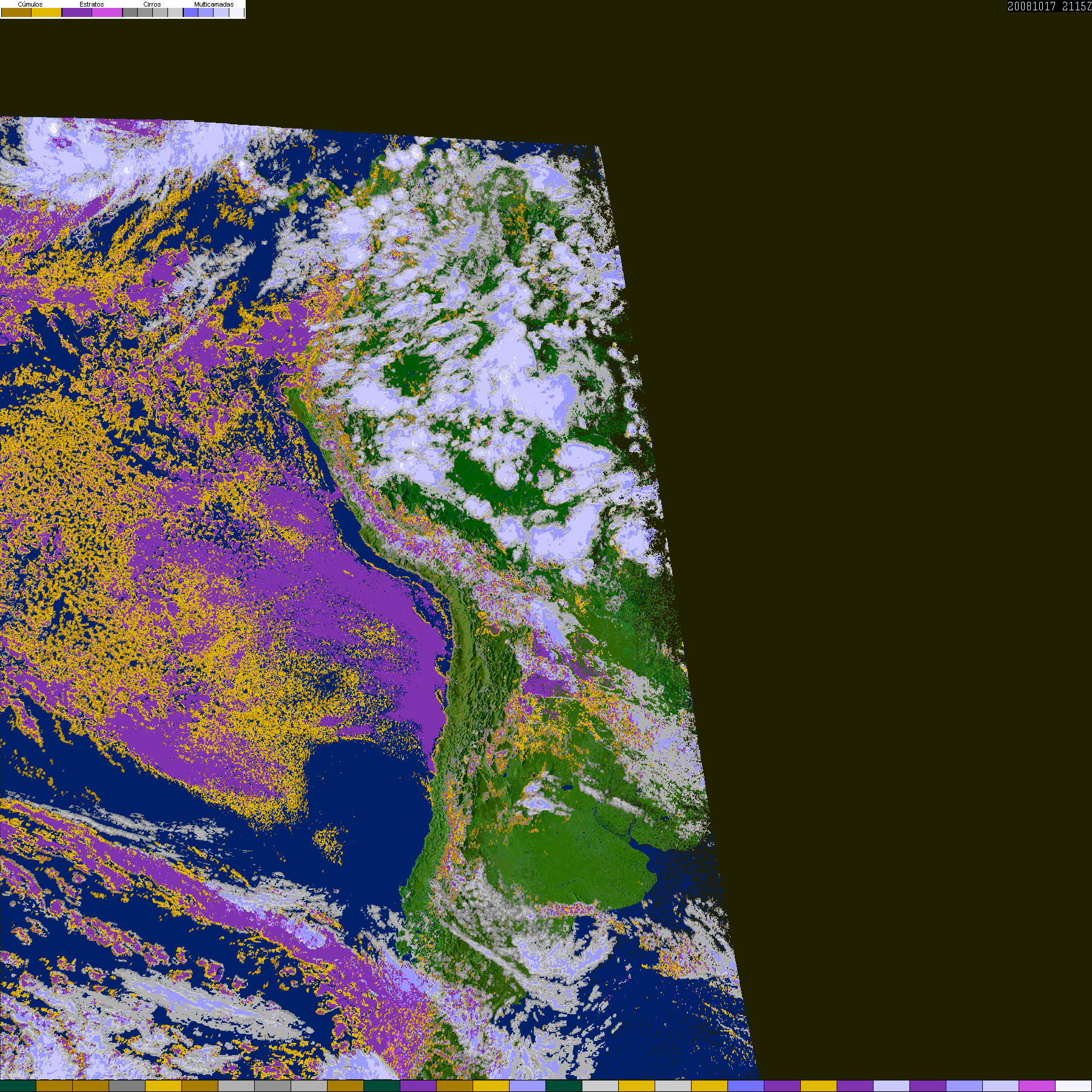Select the magenta Estratos legend swatch
1092x1092 pixels.
[x=107, y=12]
